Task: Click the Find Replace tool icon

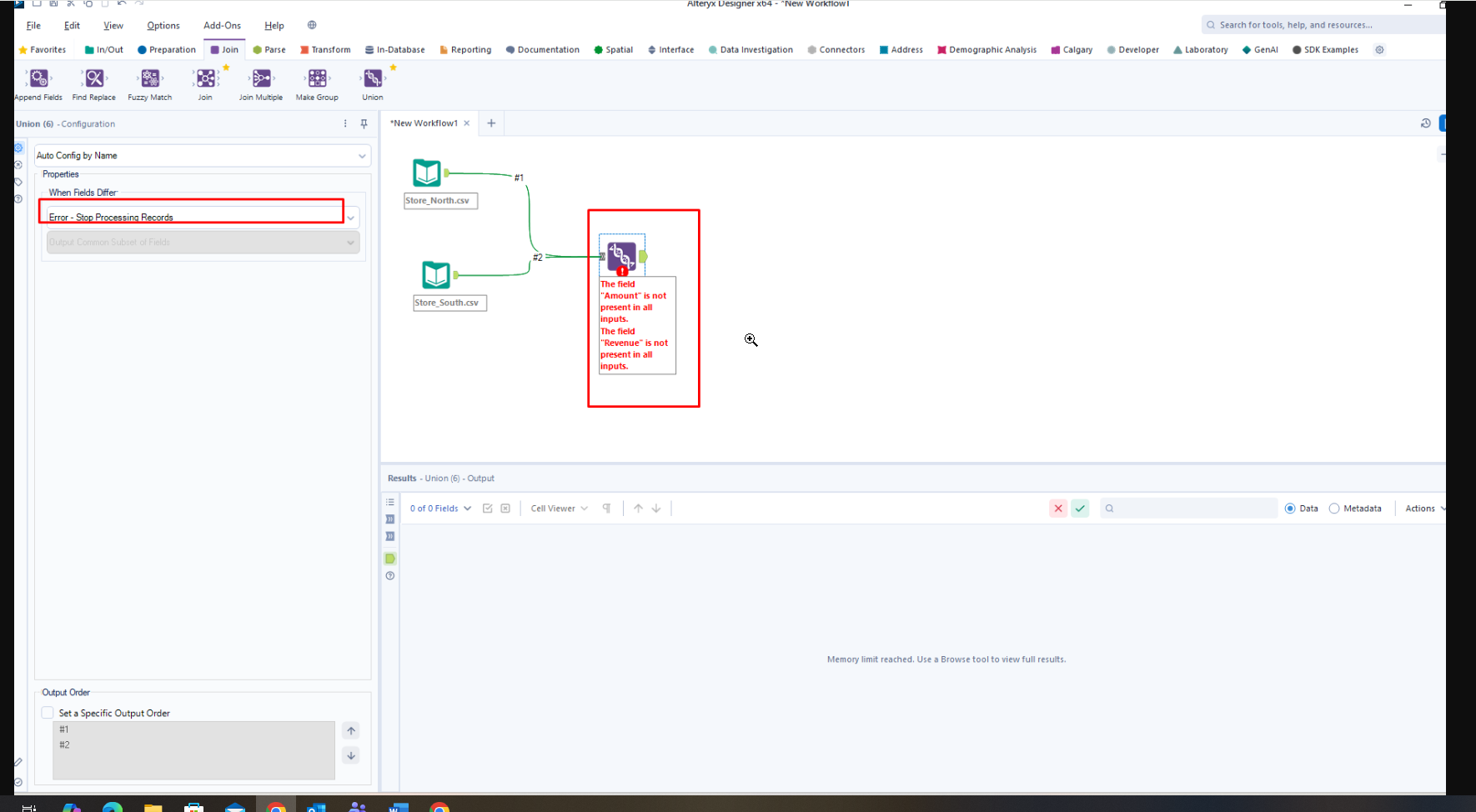Action: (x=94, y=79)
